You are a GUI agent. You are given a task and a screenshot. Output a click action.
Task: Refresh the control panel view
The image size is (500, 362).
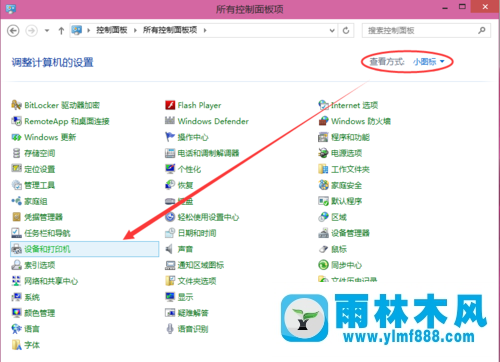point(346,31)
